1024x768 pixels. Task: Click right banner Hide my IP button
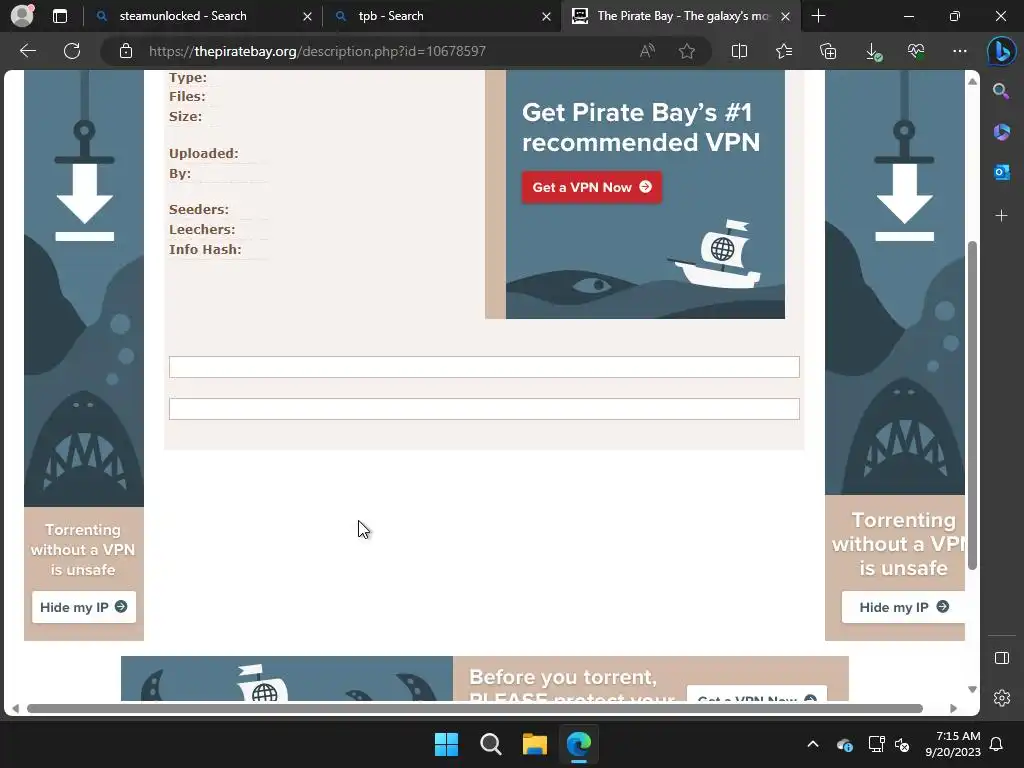point(903,607)
